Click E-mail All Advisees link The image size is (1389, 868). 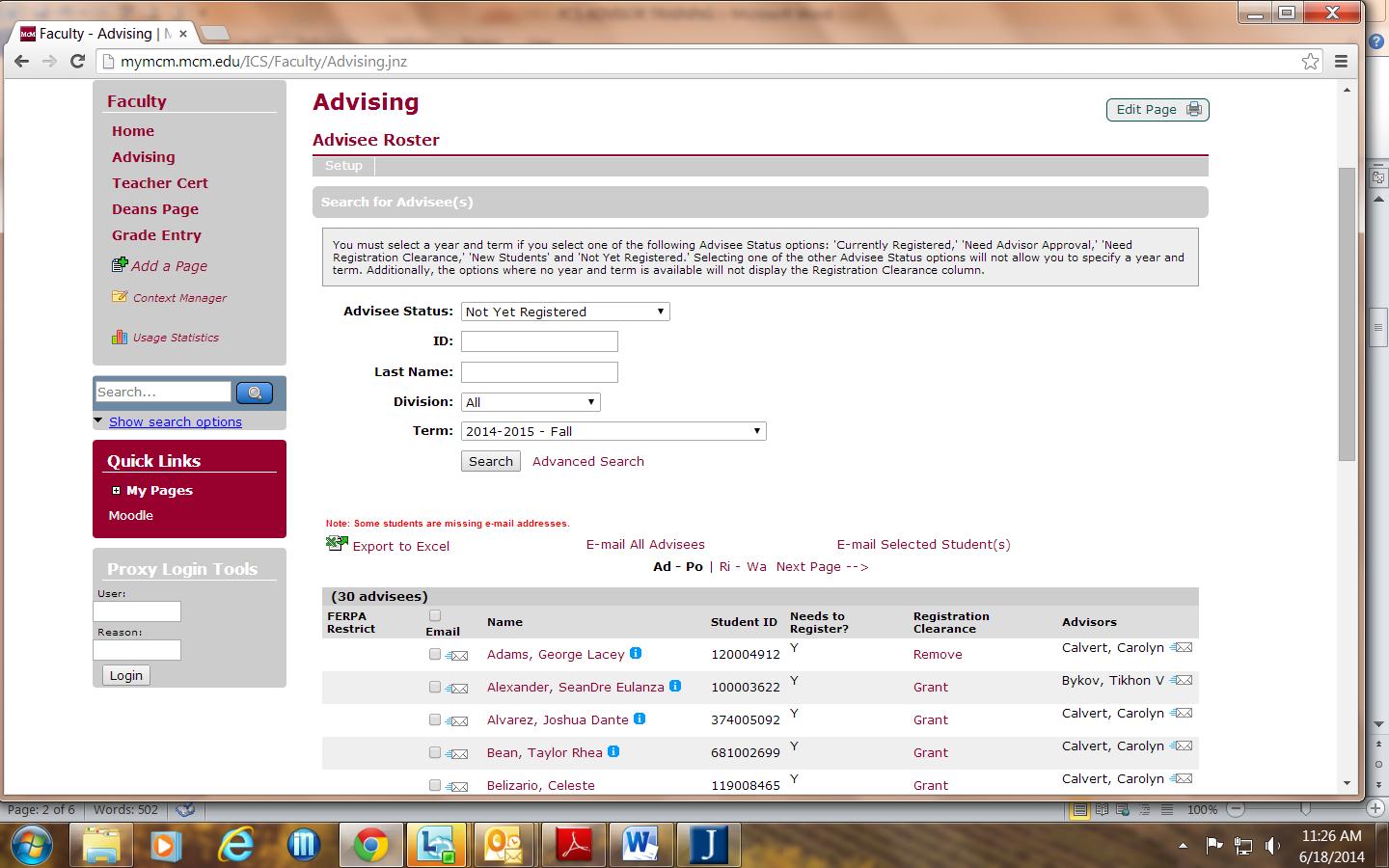[x=645, y=545]
